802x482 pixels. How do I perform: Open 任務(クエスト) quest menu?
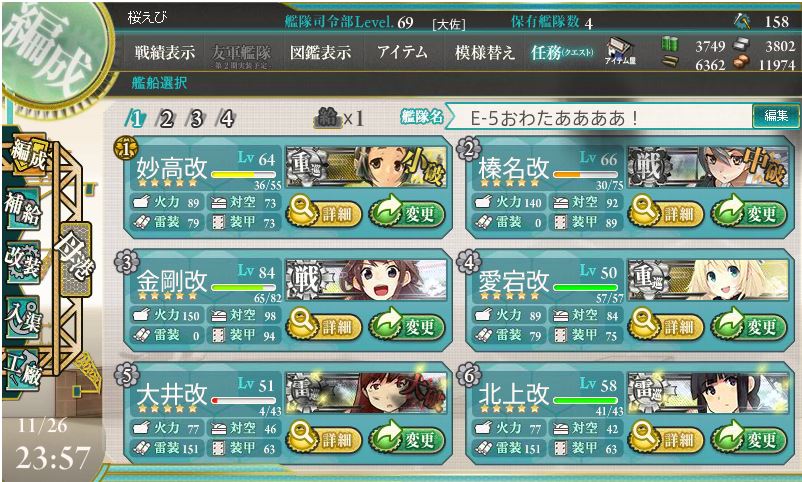tap(562, 52)
